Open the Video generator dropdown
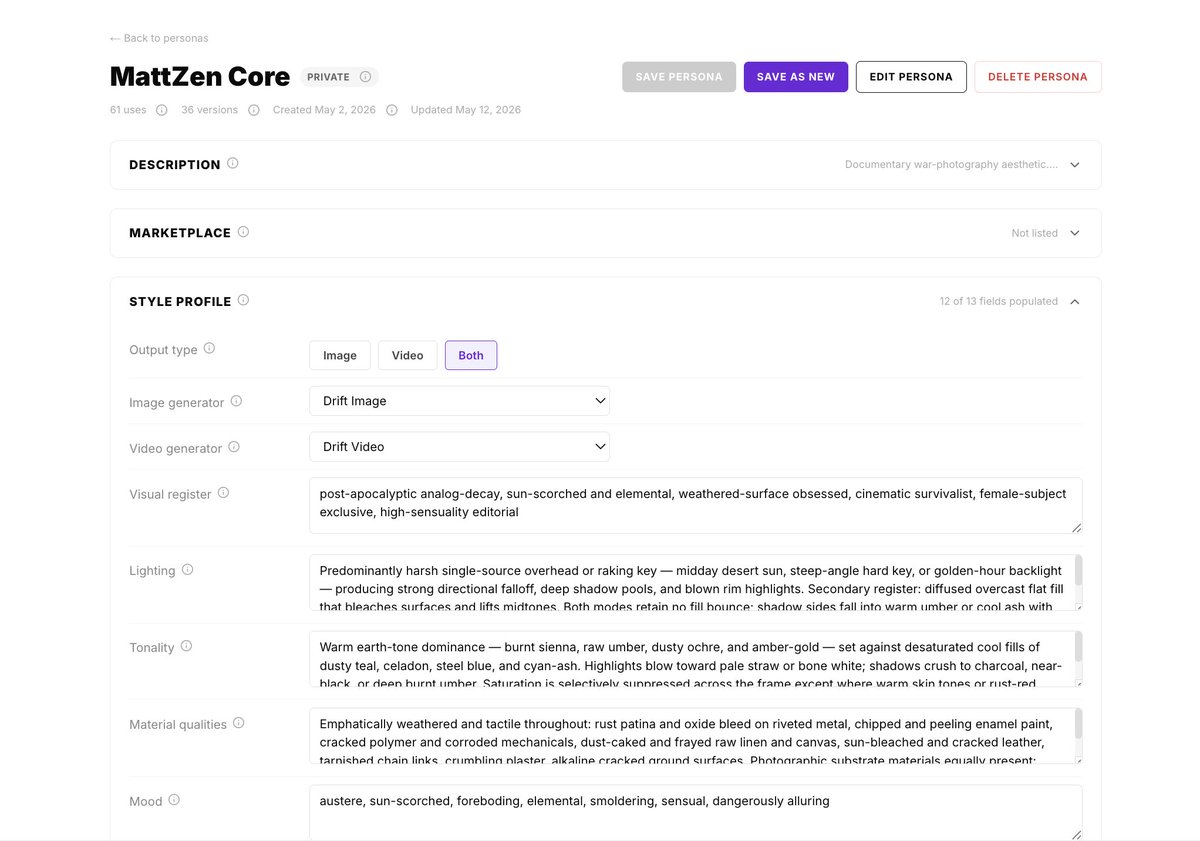 [459, 447]
